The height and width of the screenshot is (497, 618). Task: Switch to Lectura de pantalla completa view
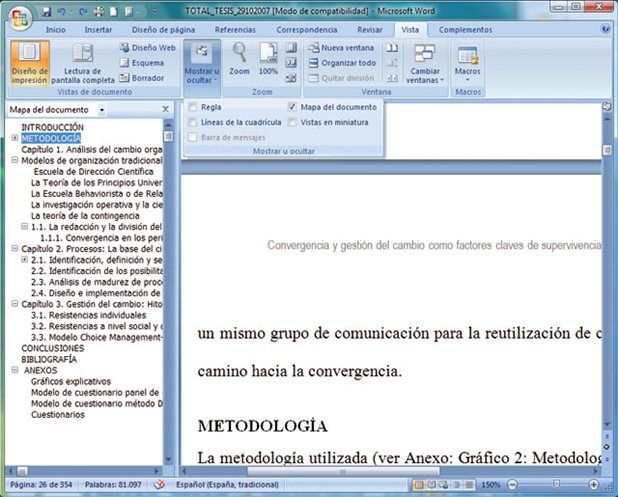83,63
